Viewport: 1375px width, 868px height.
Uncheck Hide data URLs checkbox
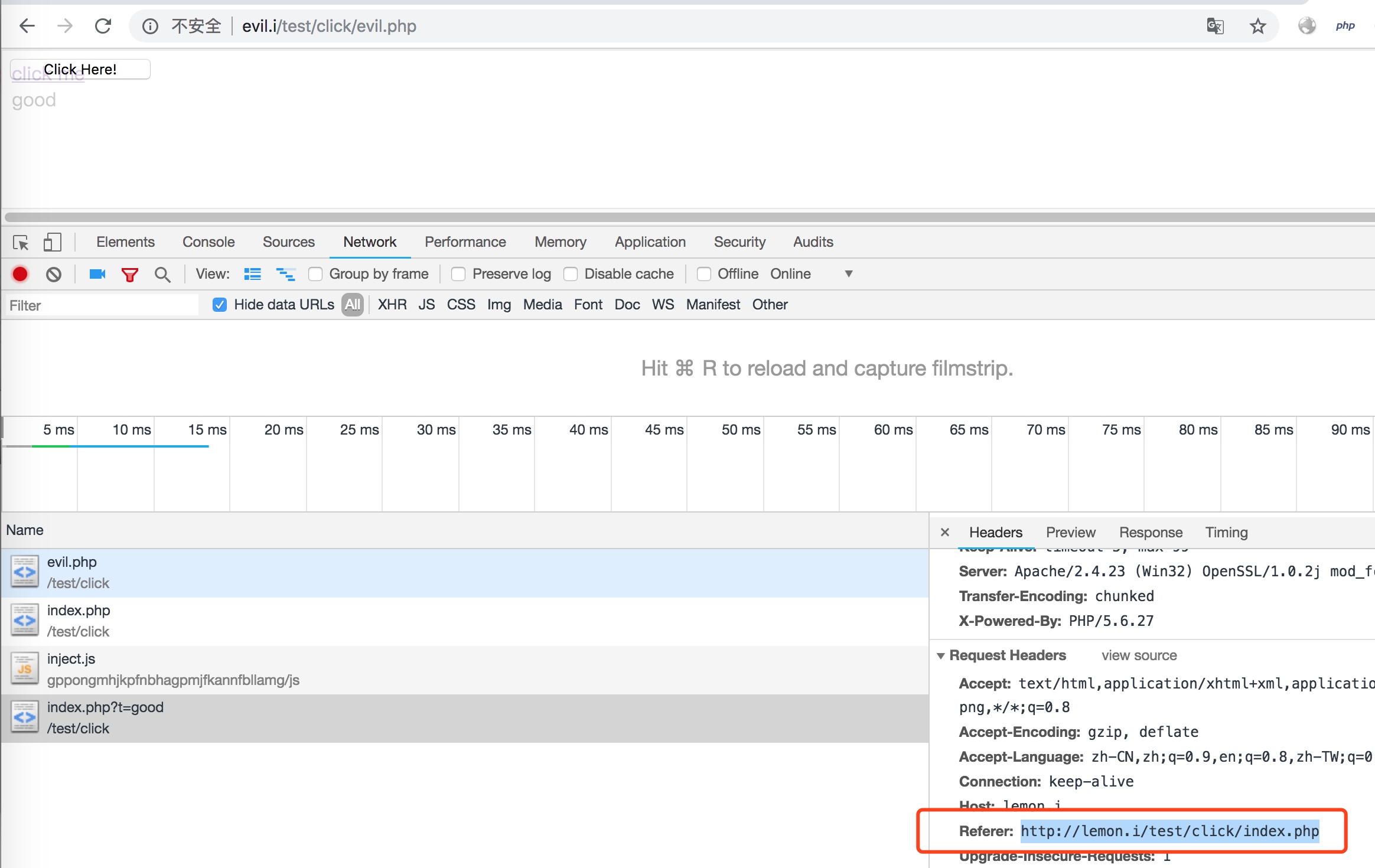tap(220, 305)
